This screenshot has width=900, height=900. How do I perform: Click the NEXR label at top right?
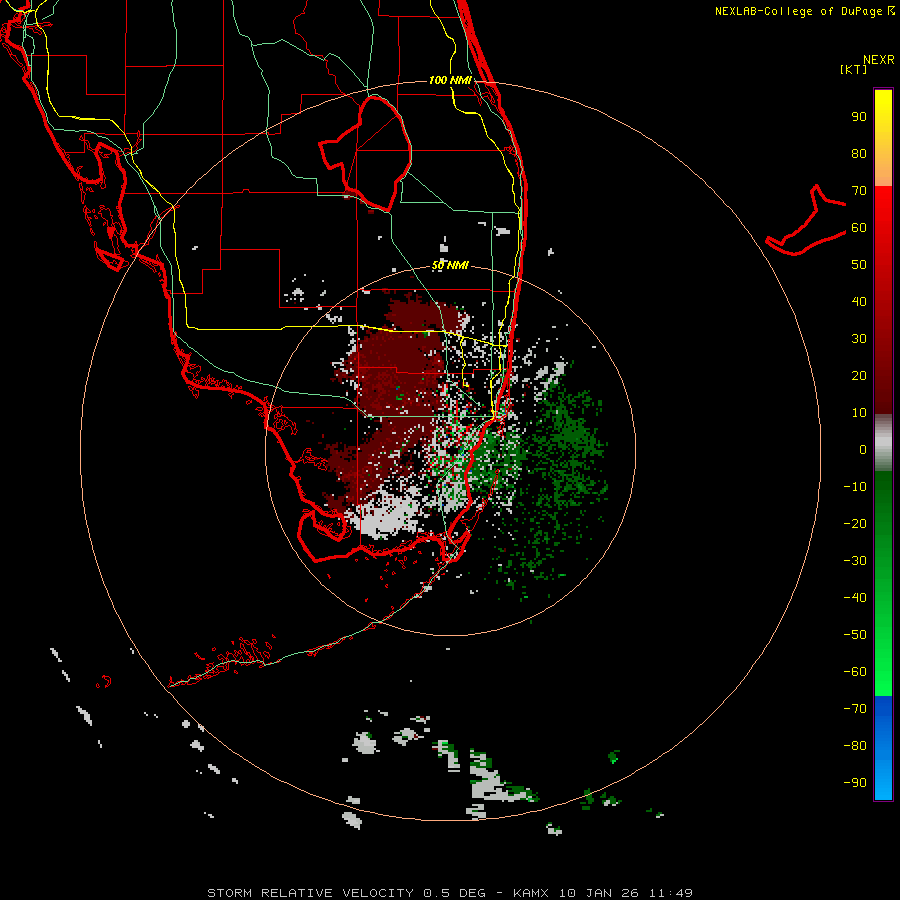coord(879,60)
